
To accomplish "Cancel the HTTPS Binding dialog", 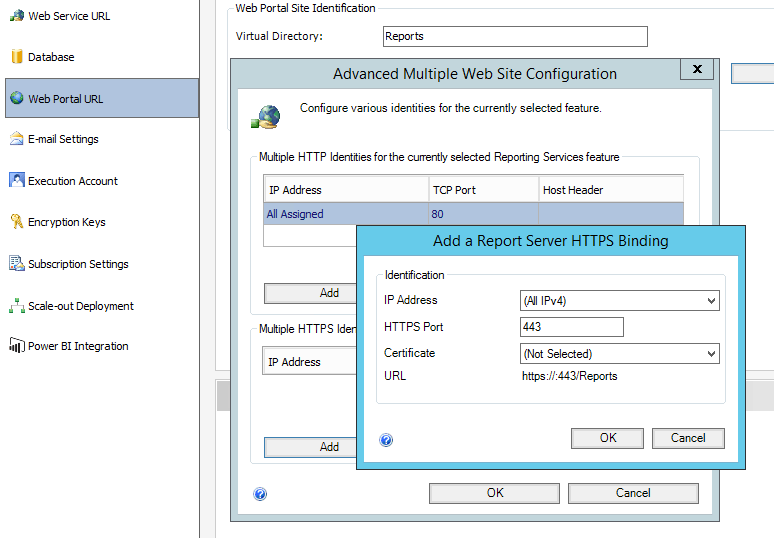I will tap(688, 438).
